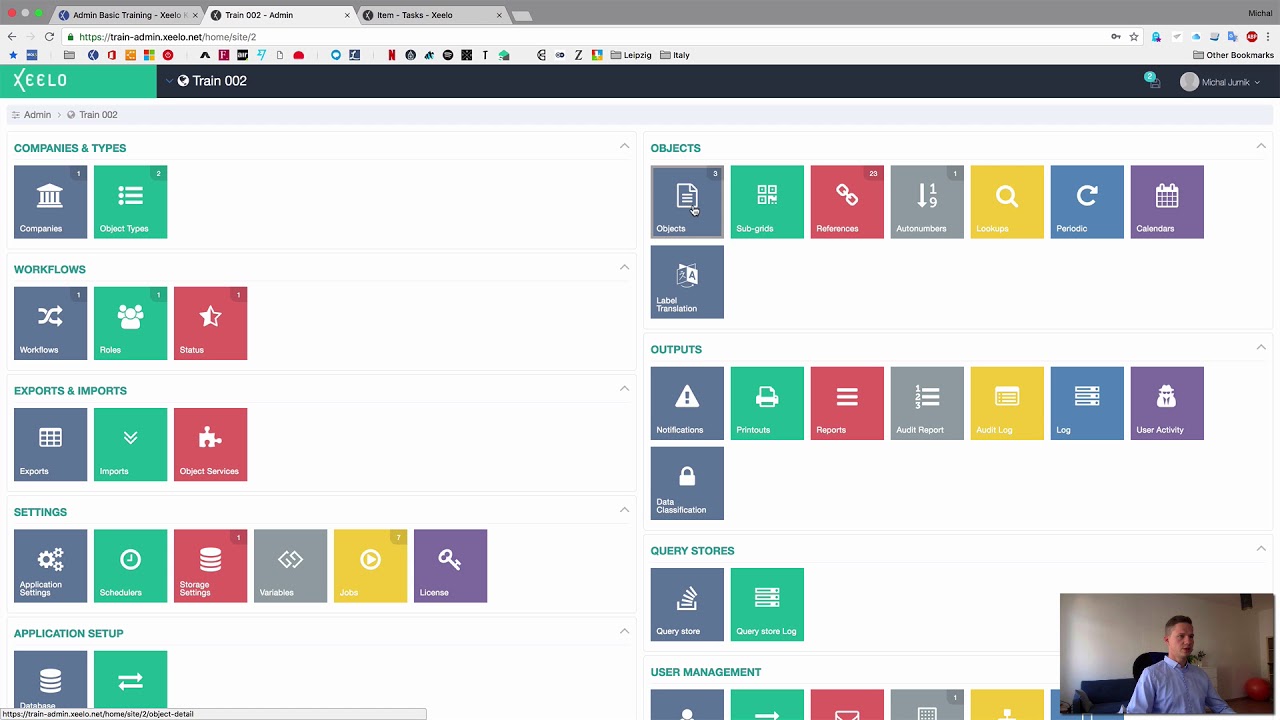Open the Roles tile

130,323
